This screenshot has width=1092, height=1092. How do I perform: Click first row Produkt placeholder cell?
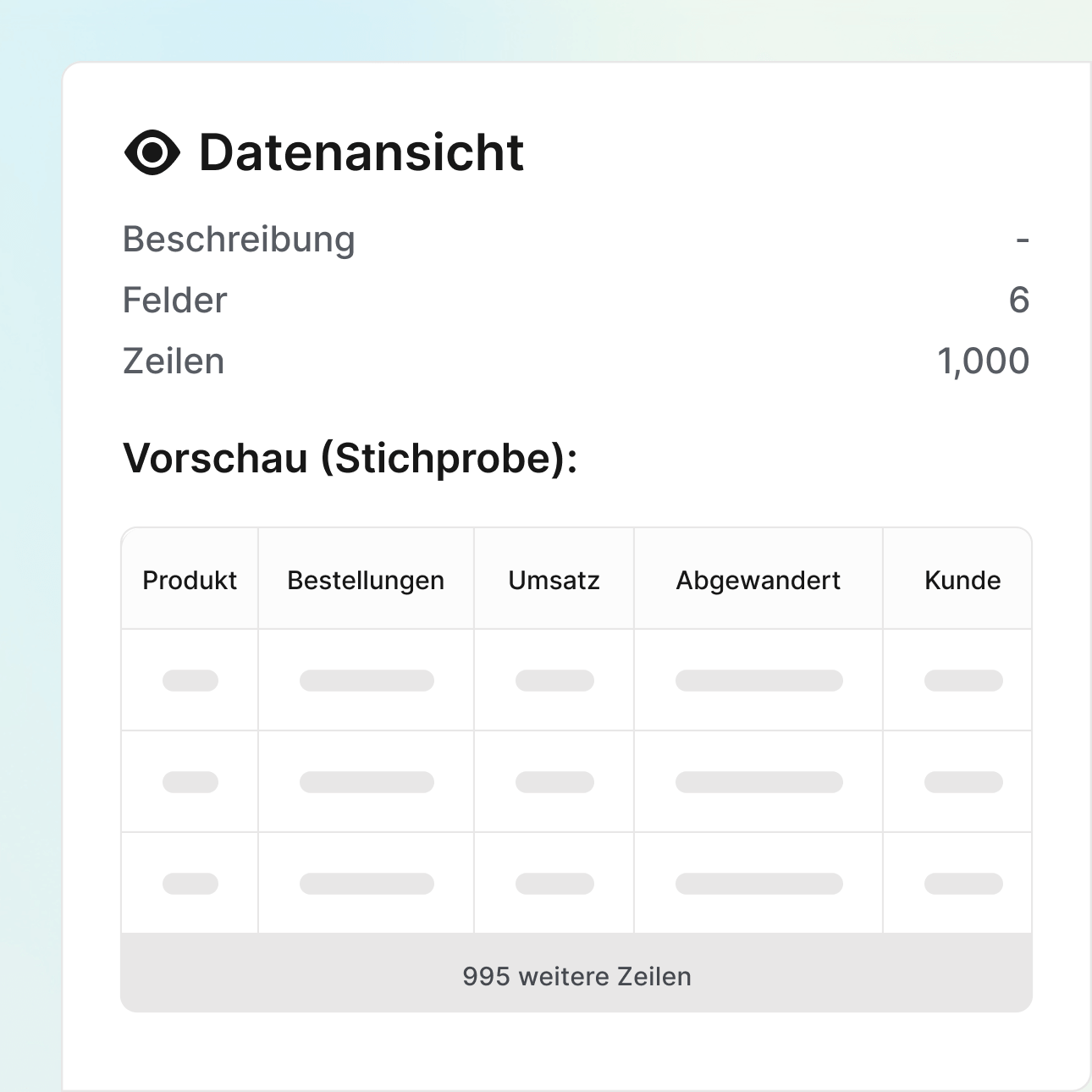point(190,681)
